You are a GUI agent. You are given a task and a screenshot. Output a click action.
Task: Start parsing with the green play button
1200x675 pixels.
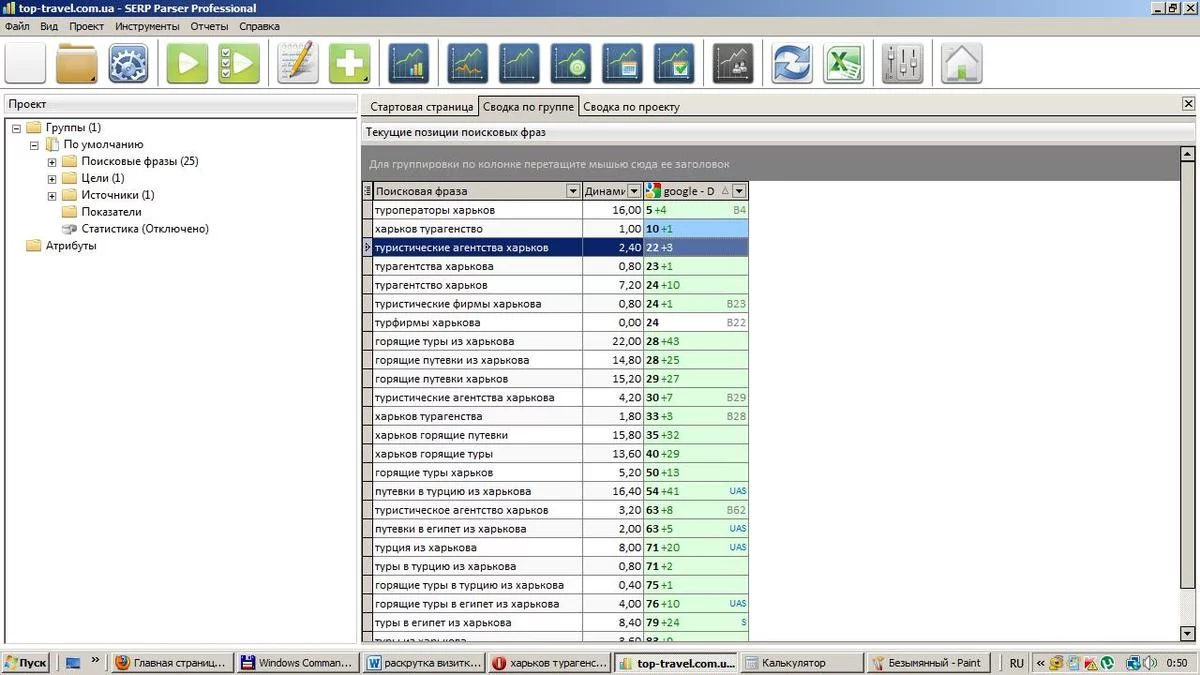(x=187, y=64)
